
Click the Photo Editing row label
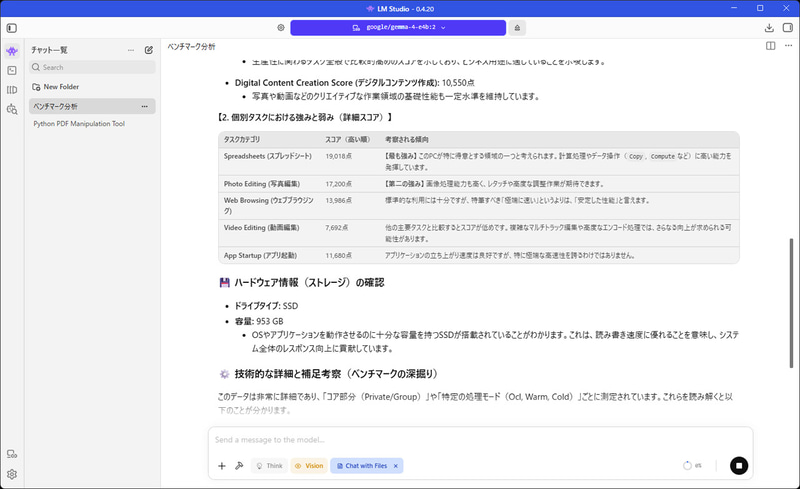262,184
